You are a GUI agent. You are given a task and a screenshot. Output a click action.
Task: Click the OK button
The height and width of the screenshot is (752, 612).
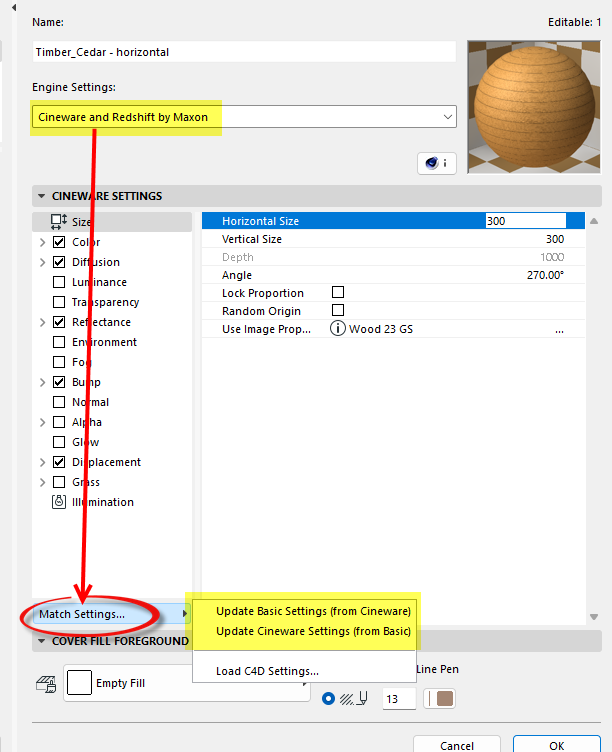(x=557, y=744)
